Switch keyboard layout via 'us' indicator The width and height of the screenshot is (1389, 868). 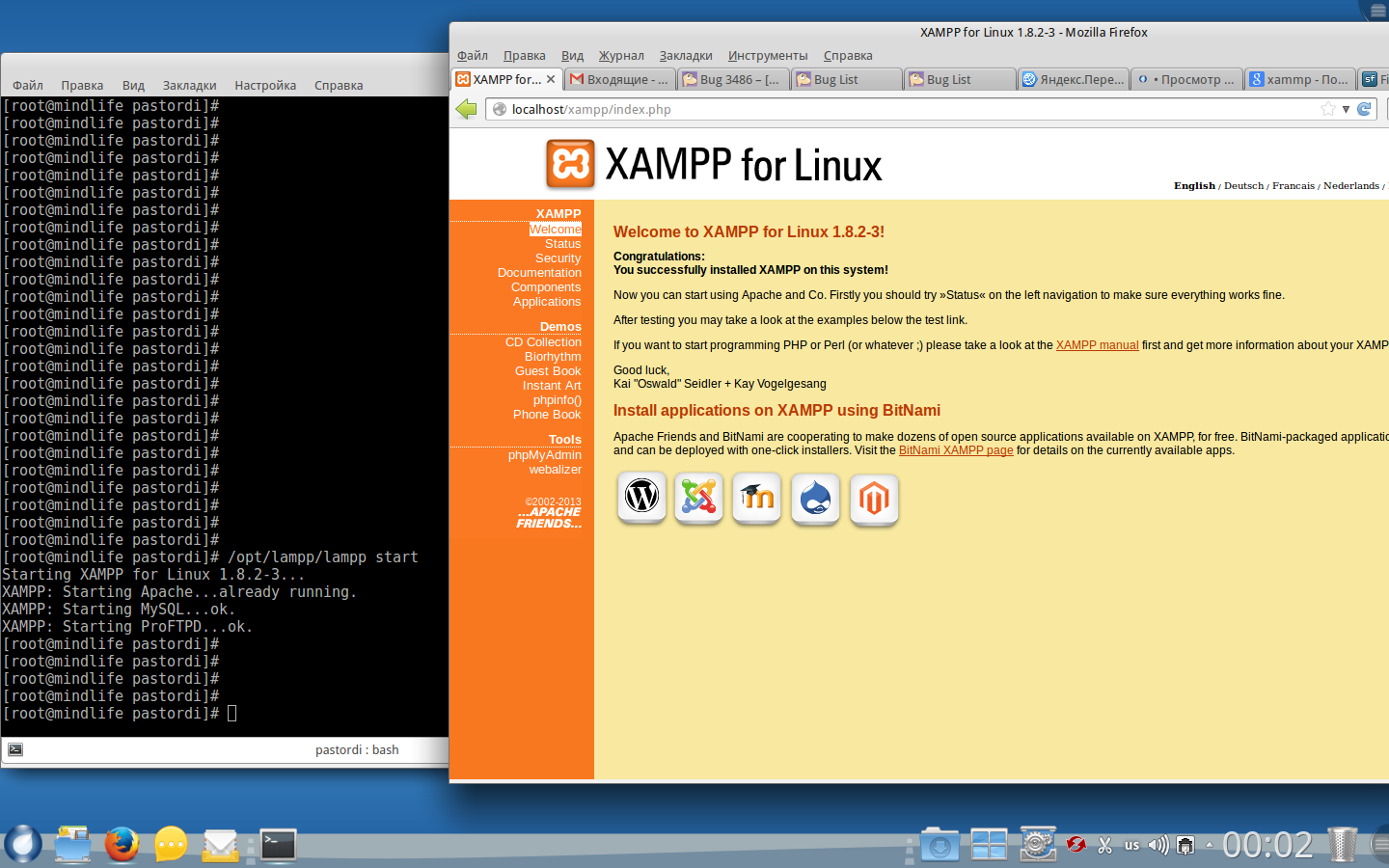[1131, 845]
